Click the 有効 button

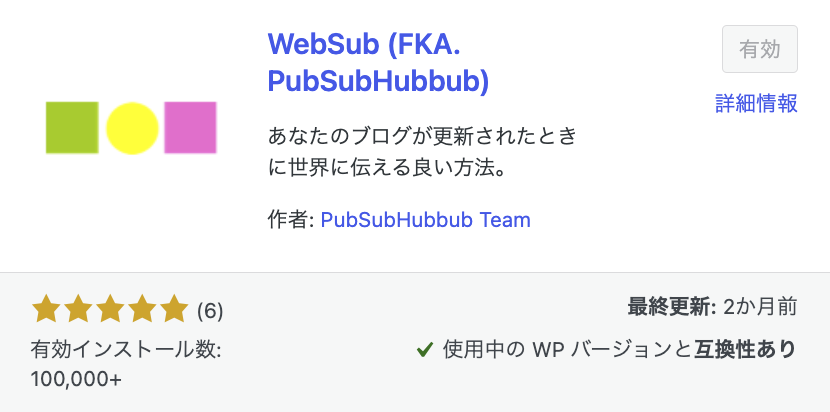760,49
